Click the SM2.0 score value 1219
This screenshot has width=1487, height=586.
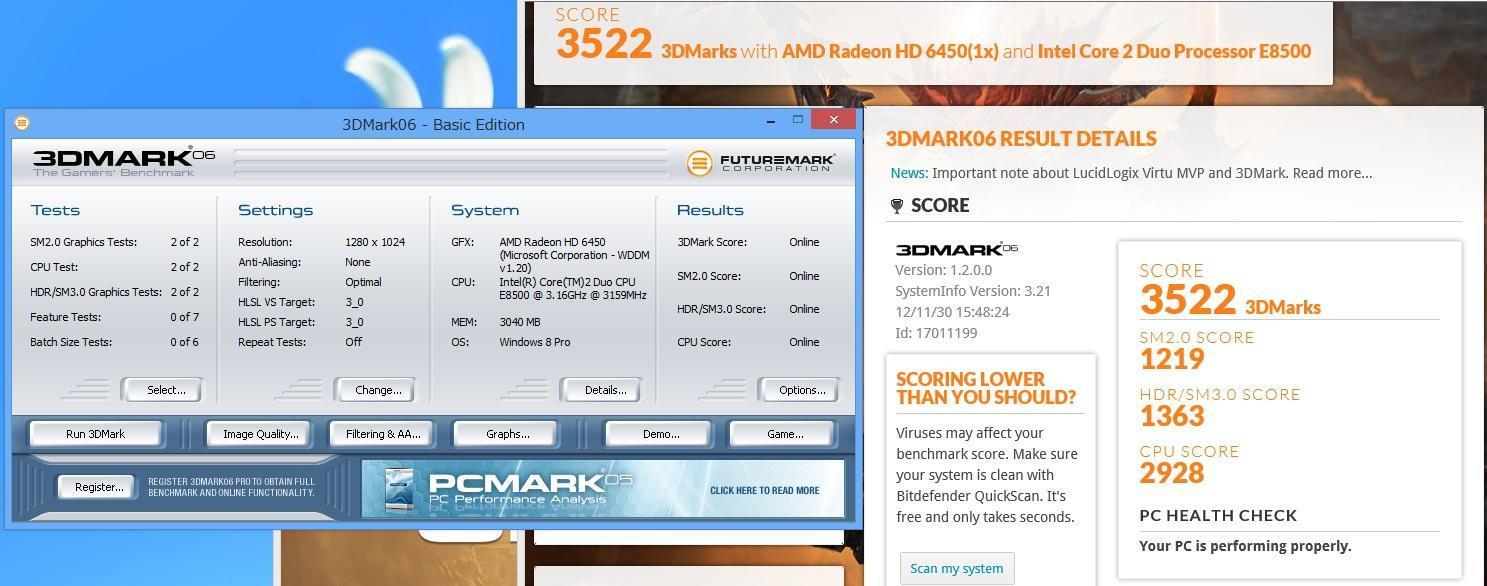(1172, 358)
